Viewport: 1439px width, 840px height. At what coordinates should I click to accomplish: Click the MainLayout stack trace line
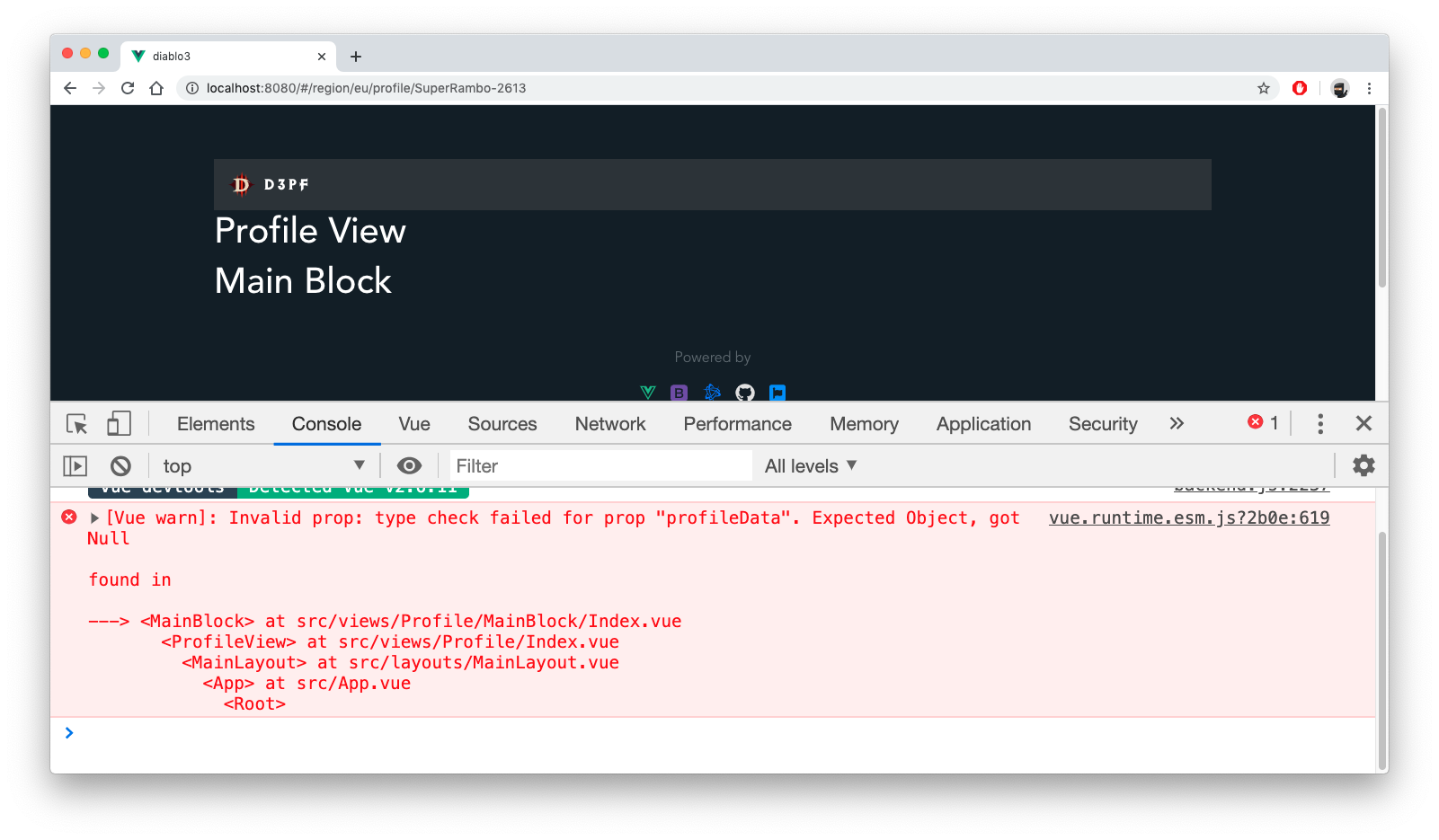(x=400, y=662)
